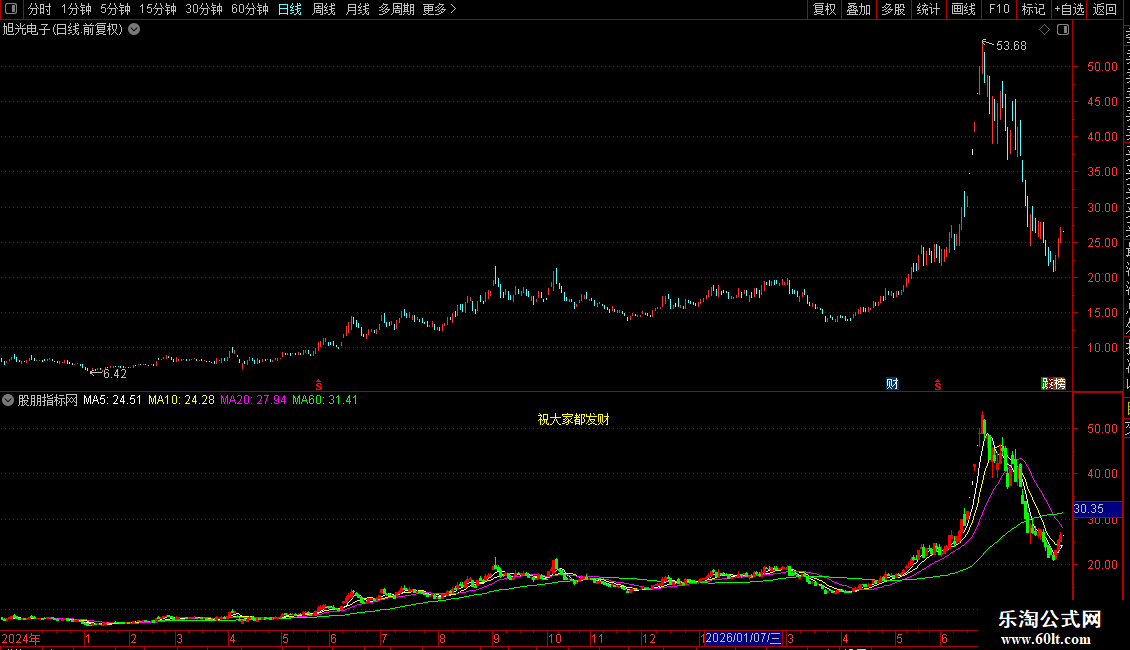Click the 叠加 overlay button

pos(858,9)
